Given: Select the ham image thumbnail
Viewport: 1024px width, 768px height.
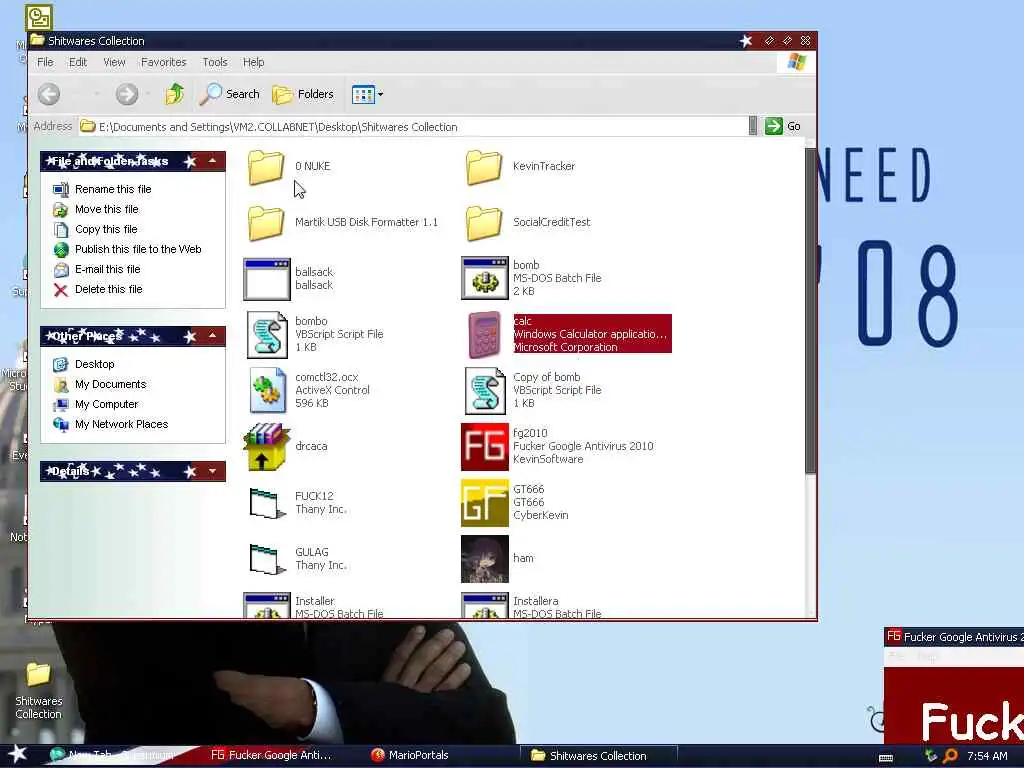Looking at the screenshot, I should tap(485, 559).
